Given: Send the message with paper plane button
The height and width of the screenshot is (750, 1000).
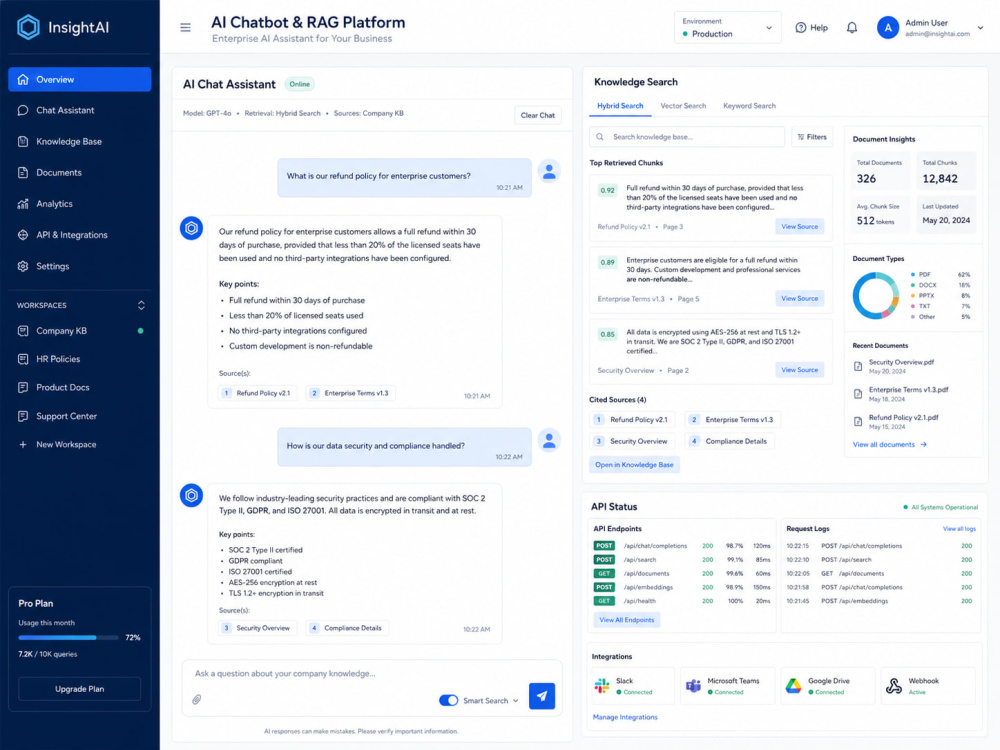Looking at the screenshot, I should coord(541,696).
